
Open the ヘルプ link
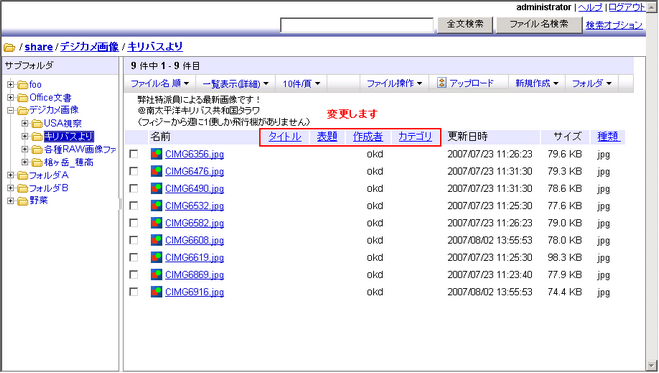click(590, 7)
